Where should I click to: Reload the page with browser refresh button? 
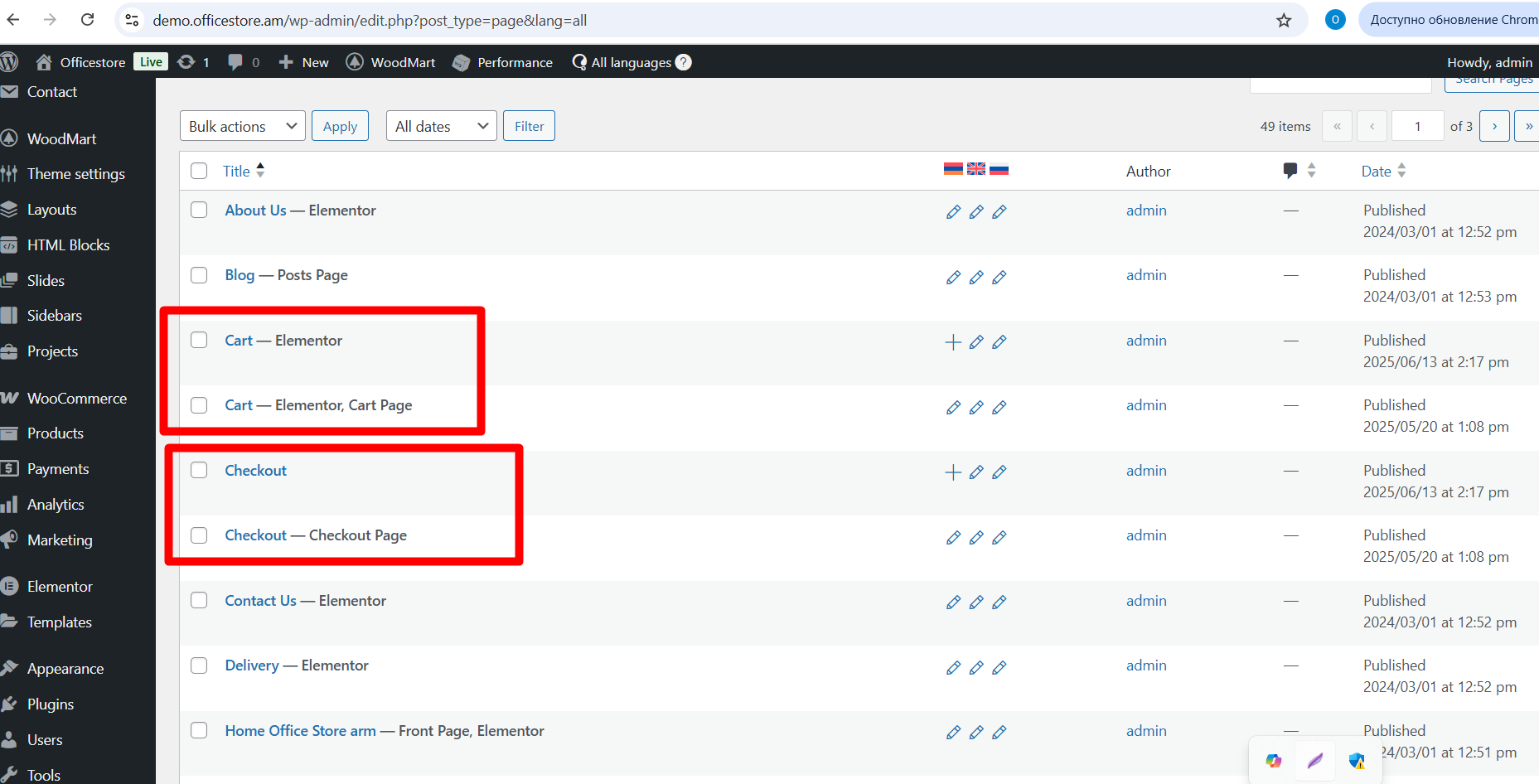[x=87, y=20]
